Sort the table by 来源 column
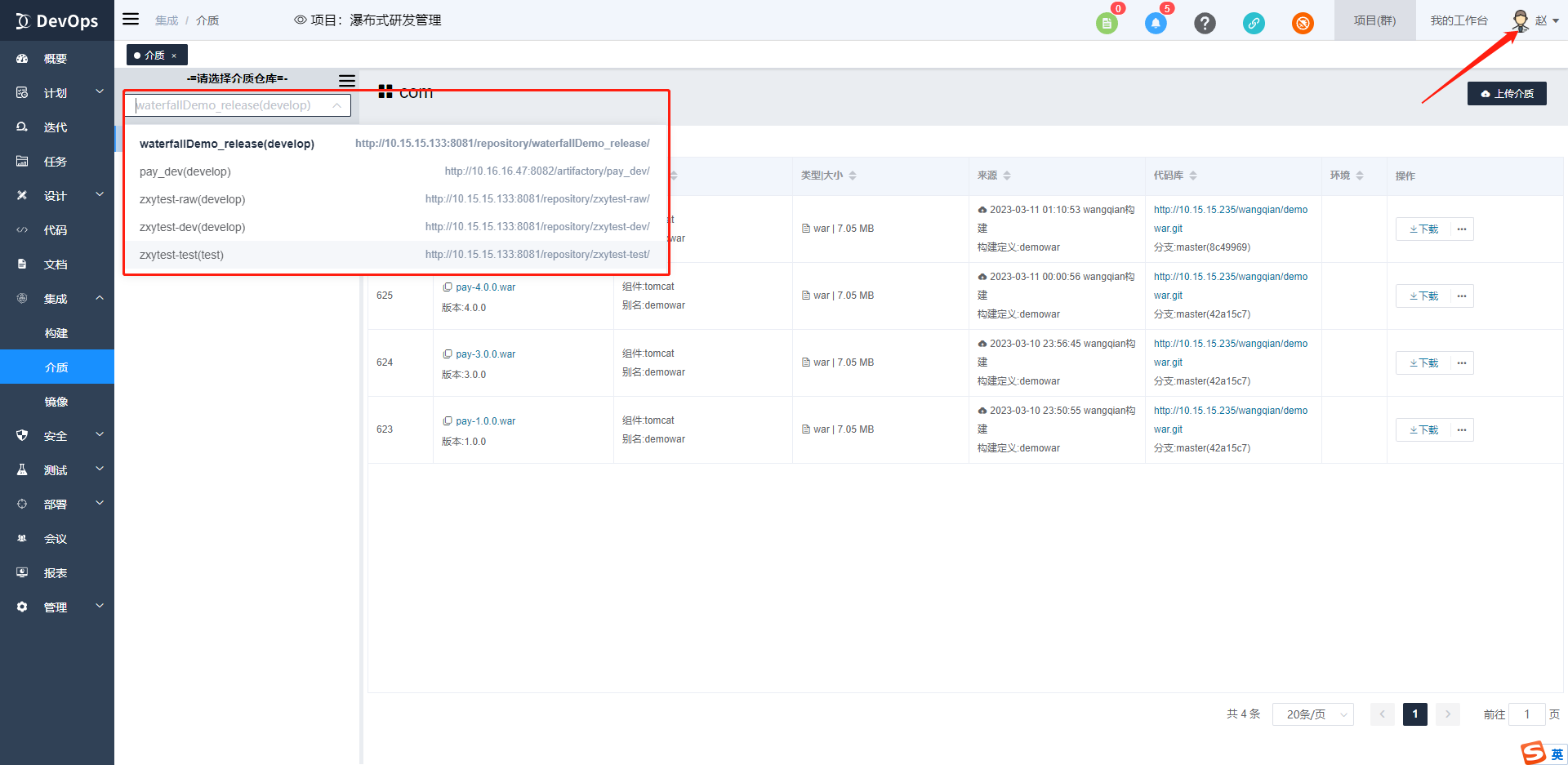The width and height of the screenshot is (1568, 765). coord(1007,176)
